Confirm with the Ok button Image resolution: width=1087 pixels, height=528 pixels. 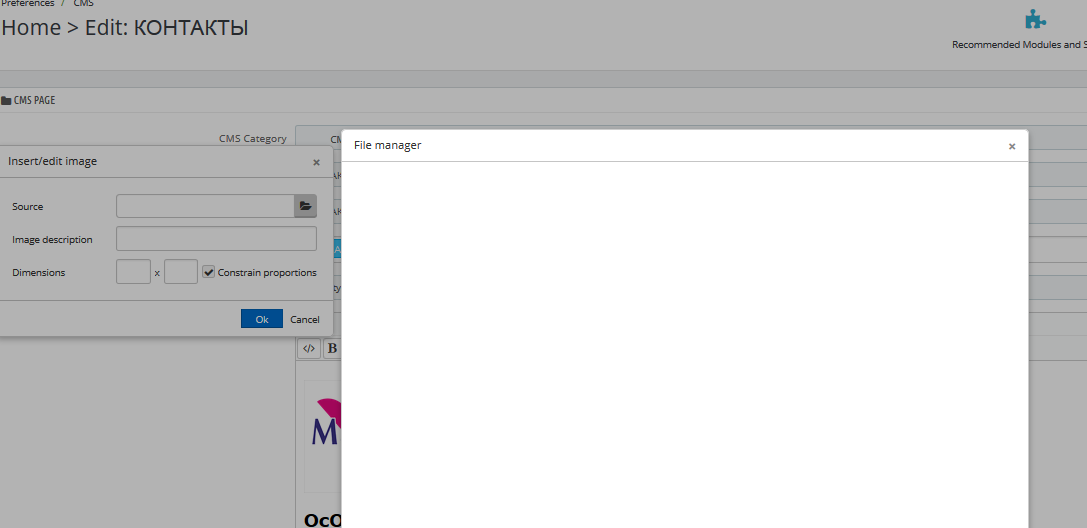point(262,319)
